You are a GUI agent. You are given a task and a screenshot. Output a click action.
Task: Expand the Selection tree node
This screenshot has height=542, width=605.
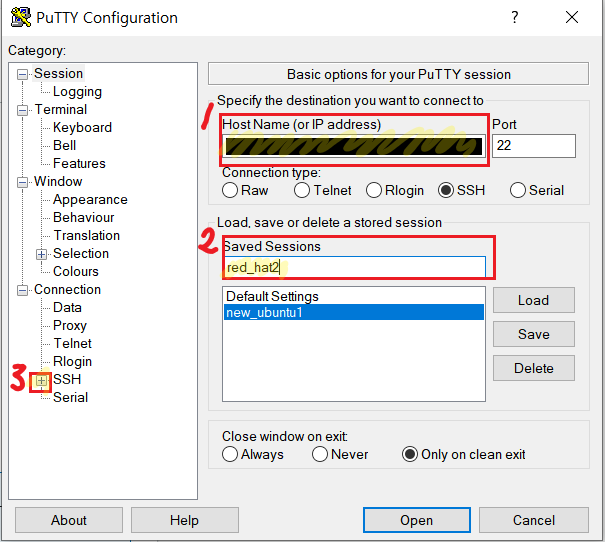41,254
